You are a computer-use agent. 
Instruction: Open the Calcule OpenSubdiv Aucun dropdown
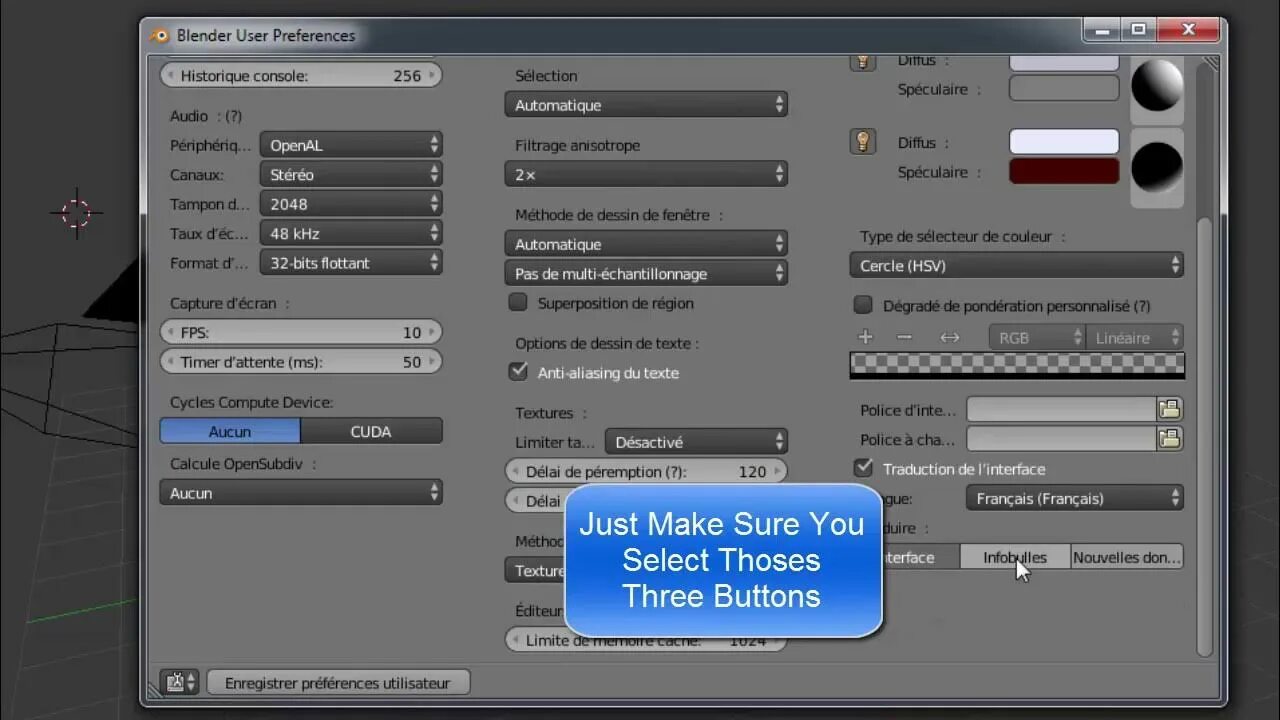point(301,492)
